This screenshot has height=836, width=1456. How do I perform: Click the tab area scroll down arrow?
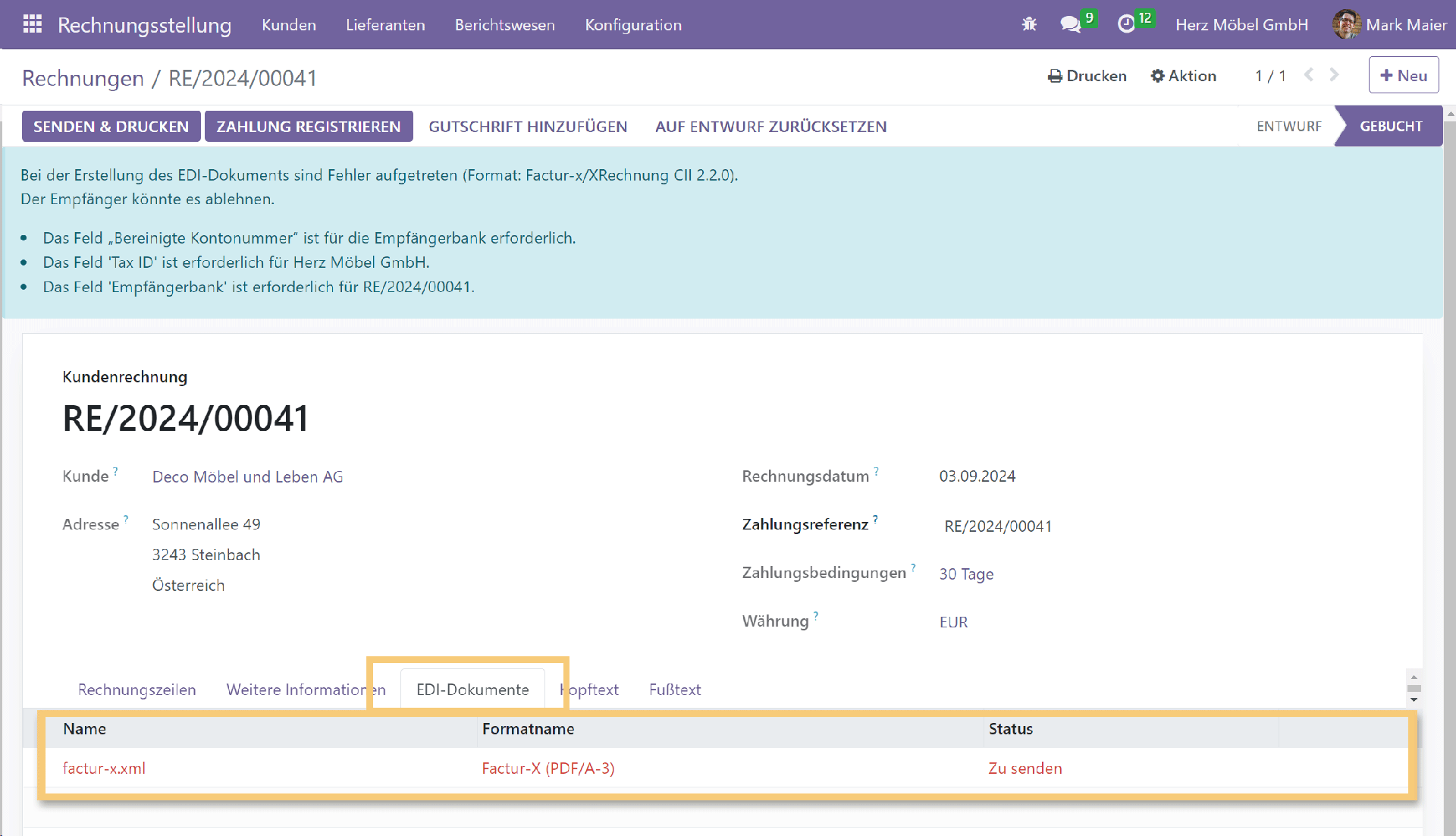tap(1414, 700)
